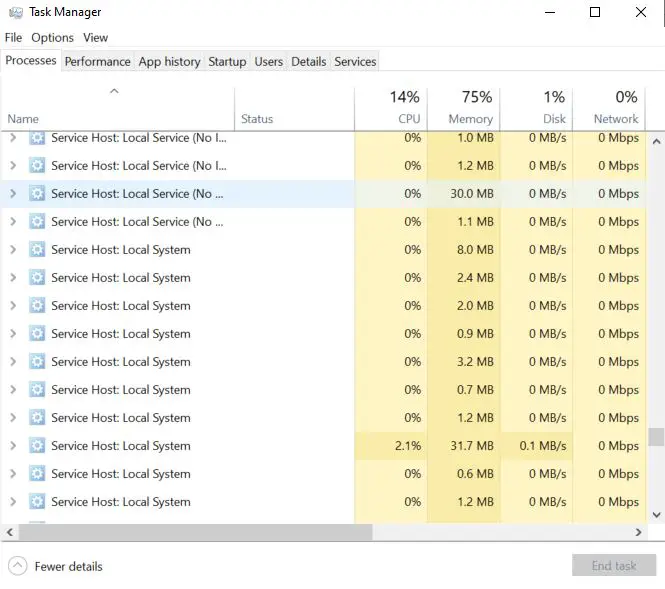Click the vertical scrollbar down arrow
The width and height of the screenshot is (665, 589).
pos(657,515)
